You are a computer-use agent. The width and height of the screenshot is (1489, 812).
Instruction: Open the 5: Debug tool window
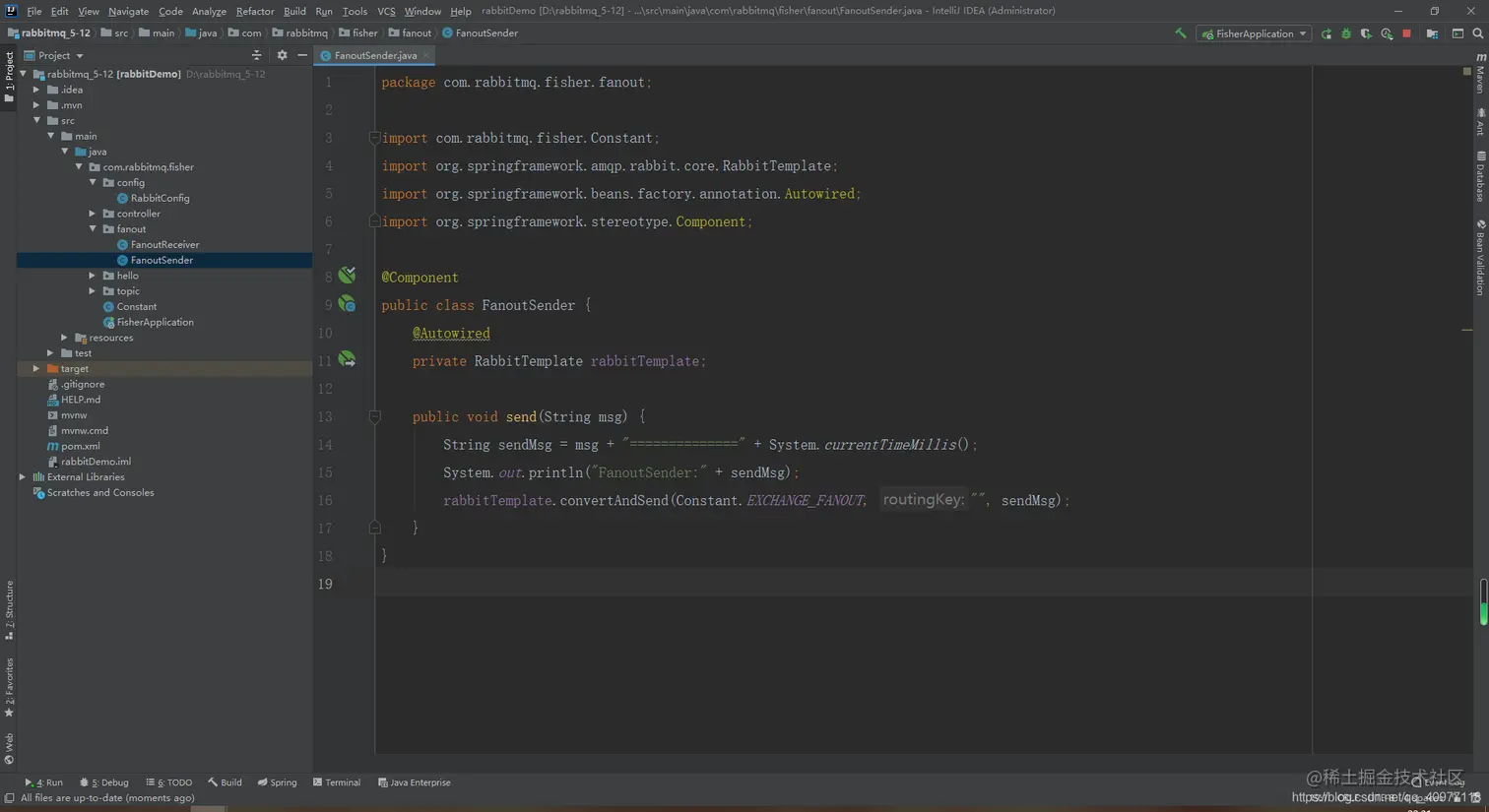pos(104,782)
